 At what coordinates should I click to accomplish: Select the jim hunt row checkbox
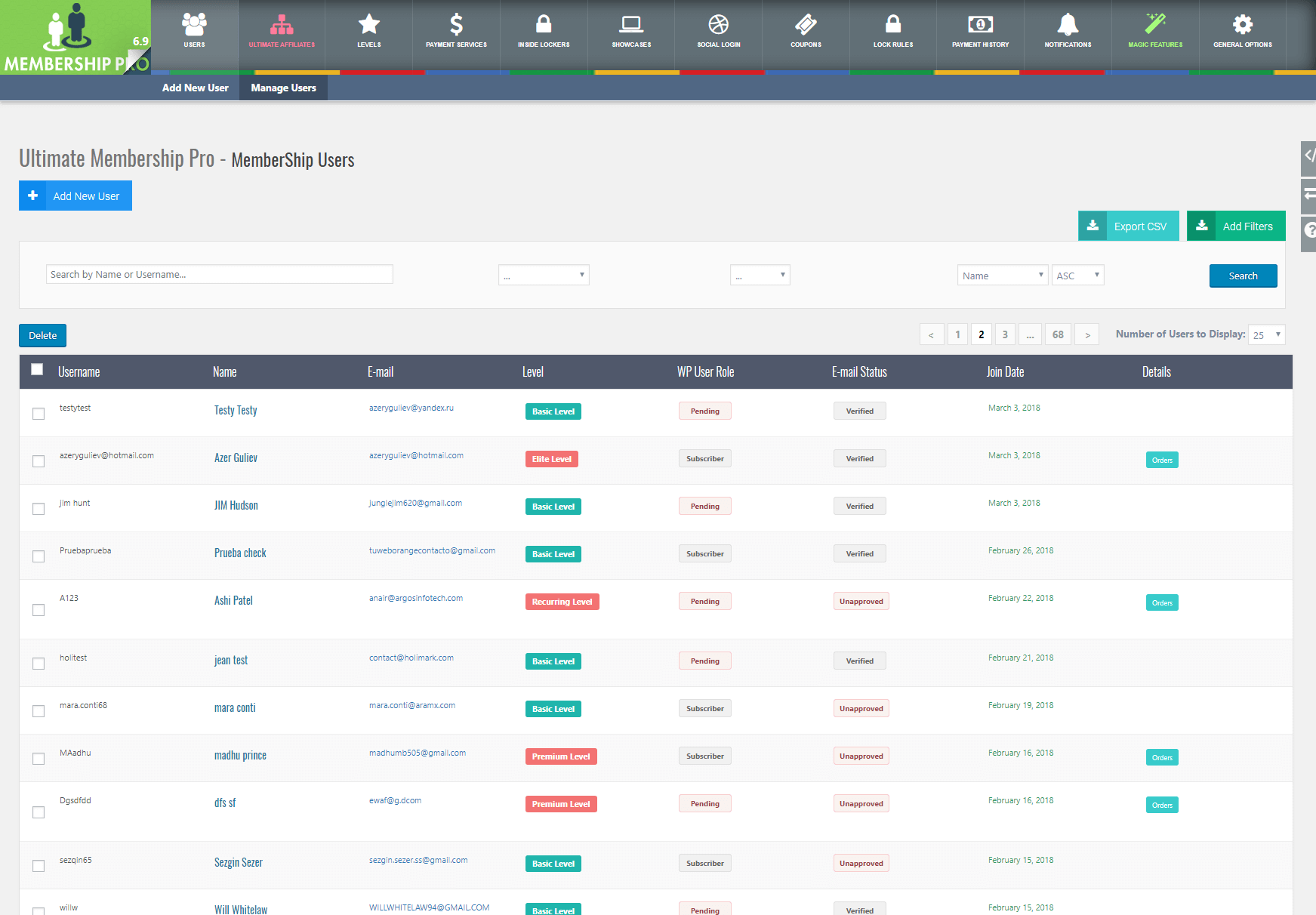tap(39, 509)
